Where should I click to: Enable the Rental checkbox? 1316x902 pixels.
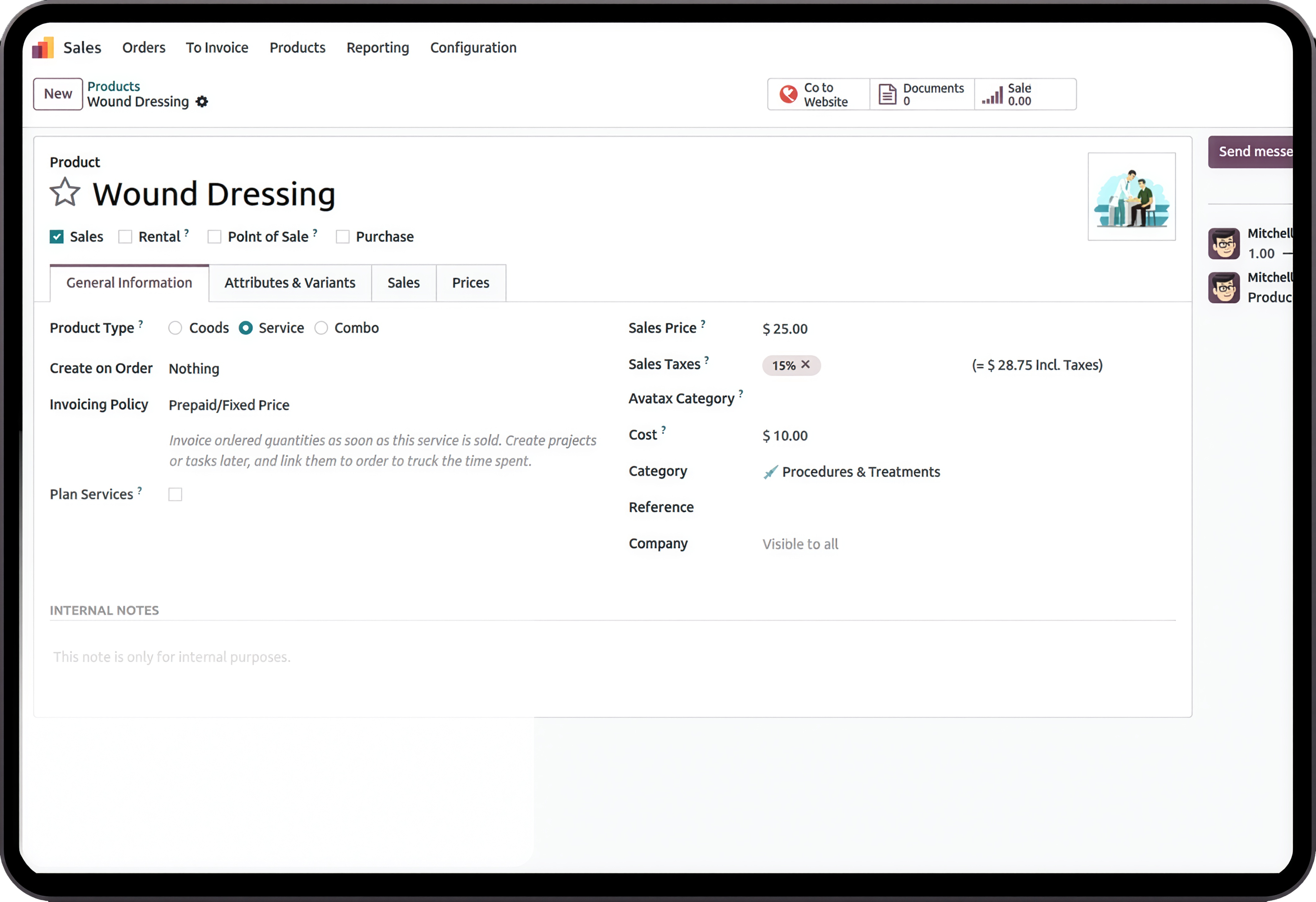pyautogui.click(x=125, y=237)
